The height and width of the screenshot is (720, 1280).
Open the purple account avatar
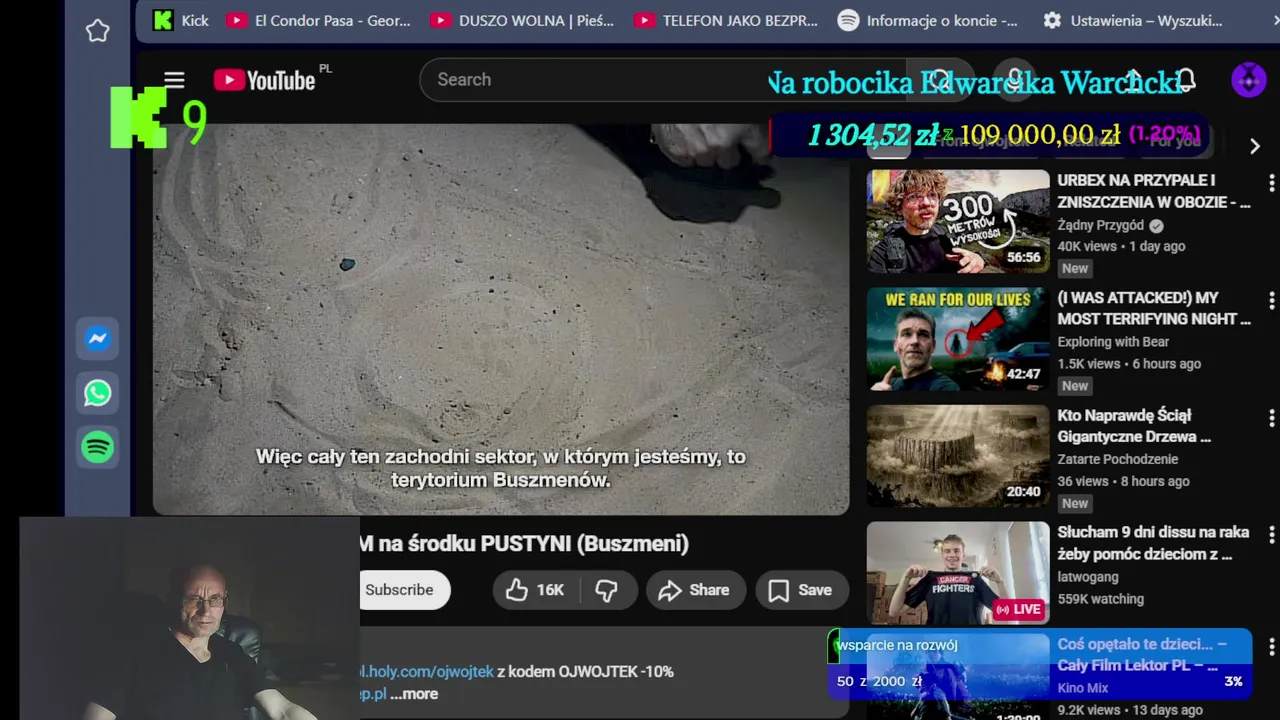point(1248,80)
